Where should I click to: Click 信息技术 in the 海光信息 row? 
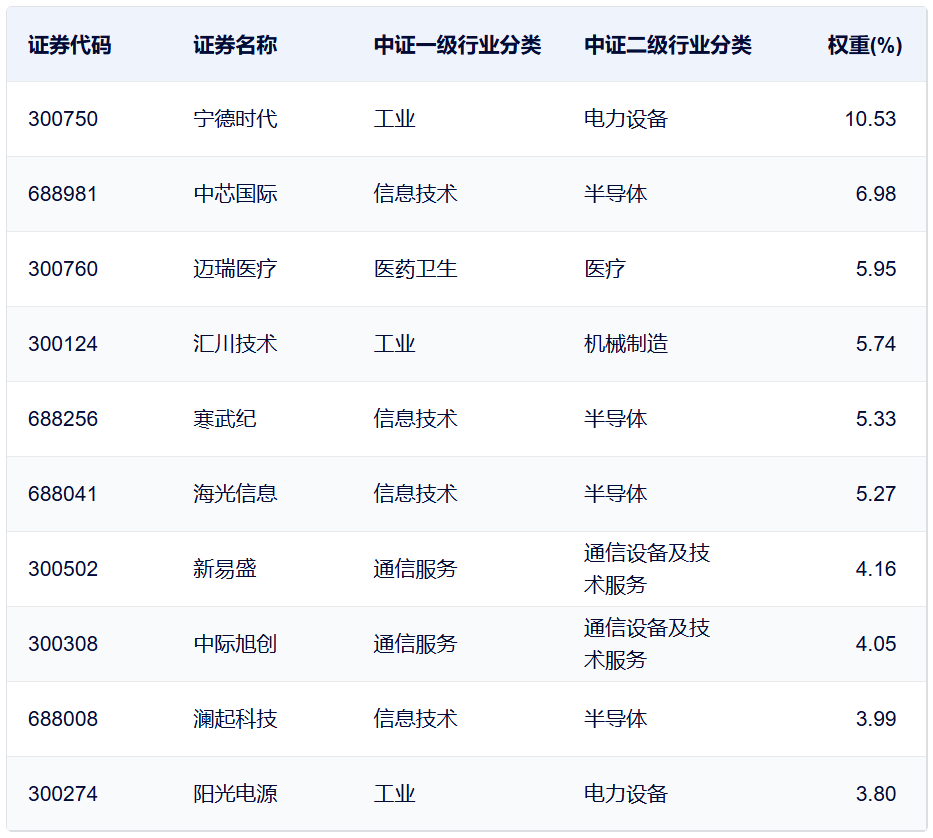pos(415,494)
